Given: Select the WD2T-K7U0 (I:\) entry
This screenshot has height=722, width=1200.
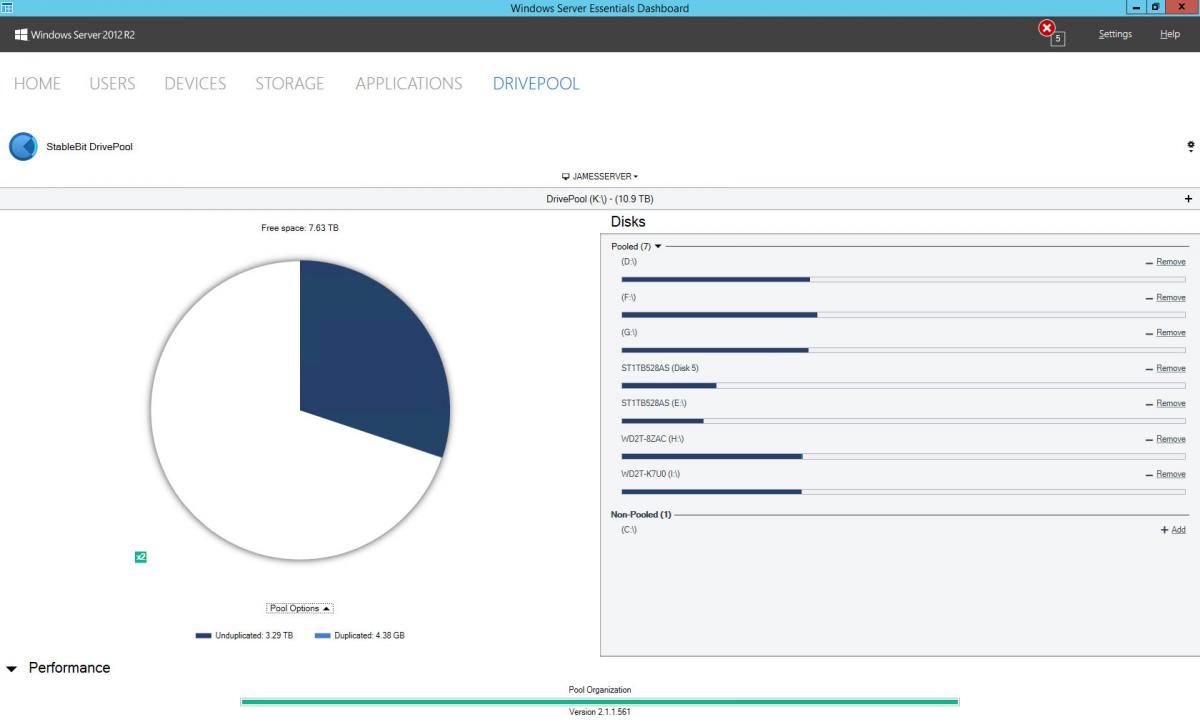Looking at the screenshot, I should 650,475.
